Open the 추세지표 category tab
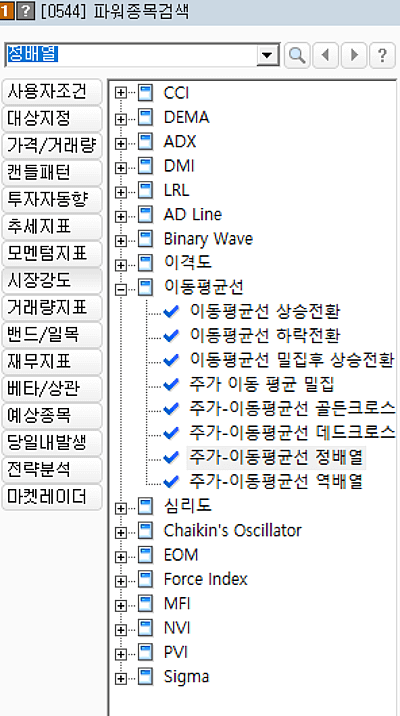Viewport: 400px width, 716px height. coord(52,227)
